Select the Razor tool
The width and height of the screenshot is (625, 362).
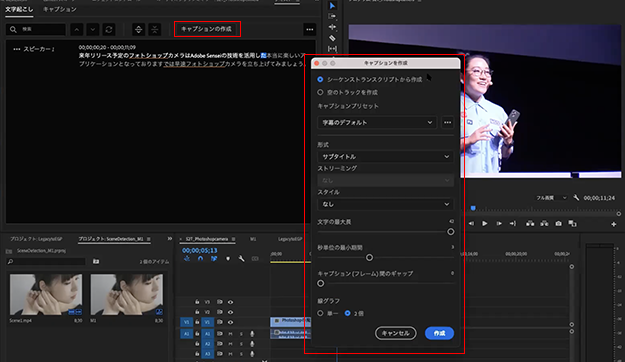click(x=332, y=38)
